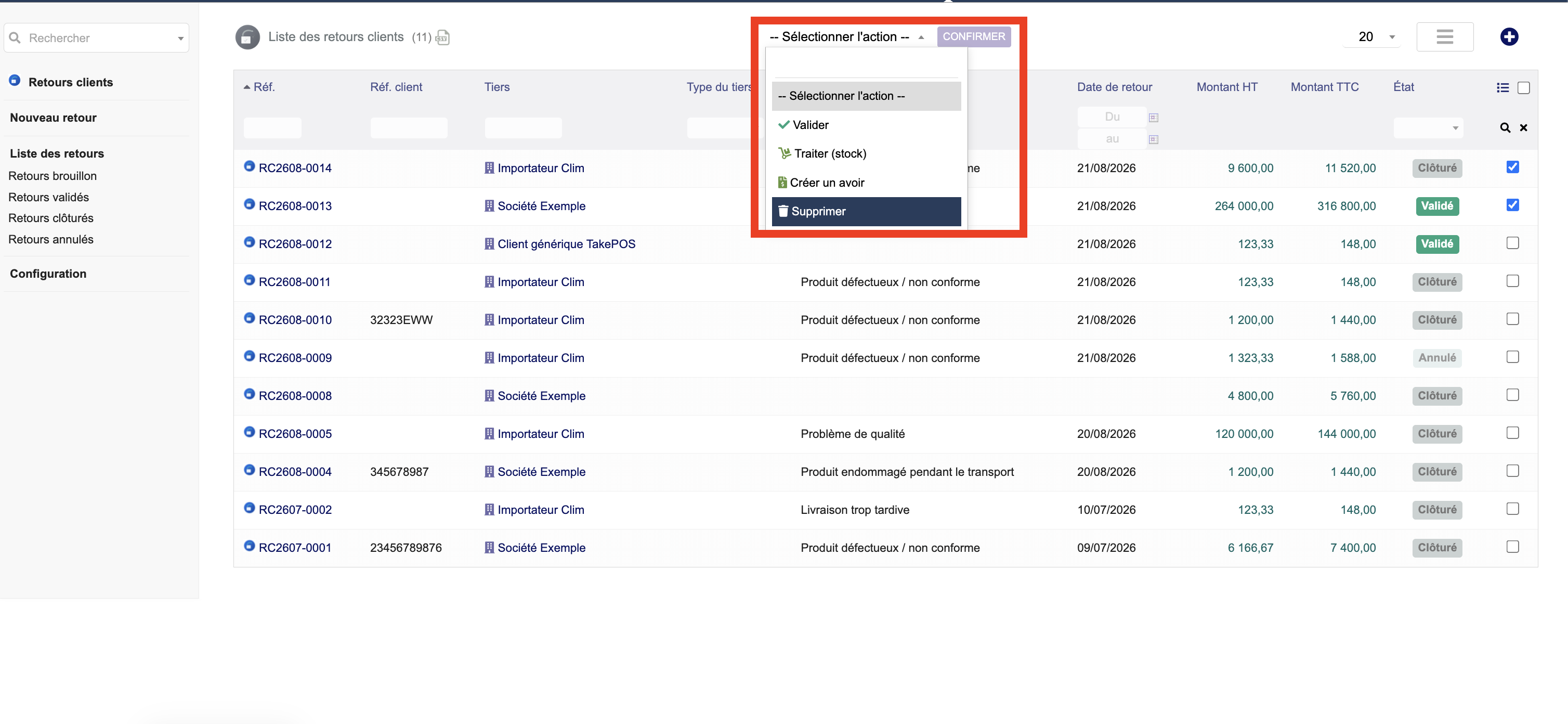Open Retours annulés in the sidebar

point(51,239)
